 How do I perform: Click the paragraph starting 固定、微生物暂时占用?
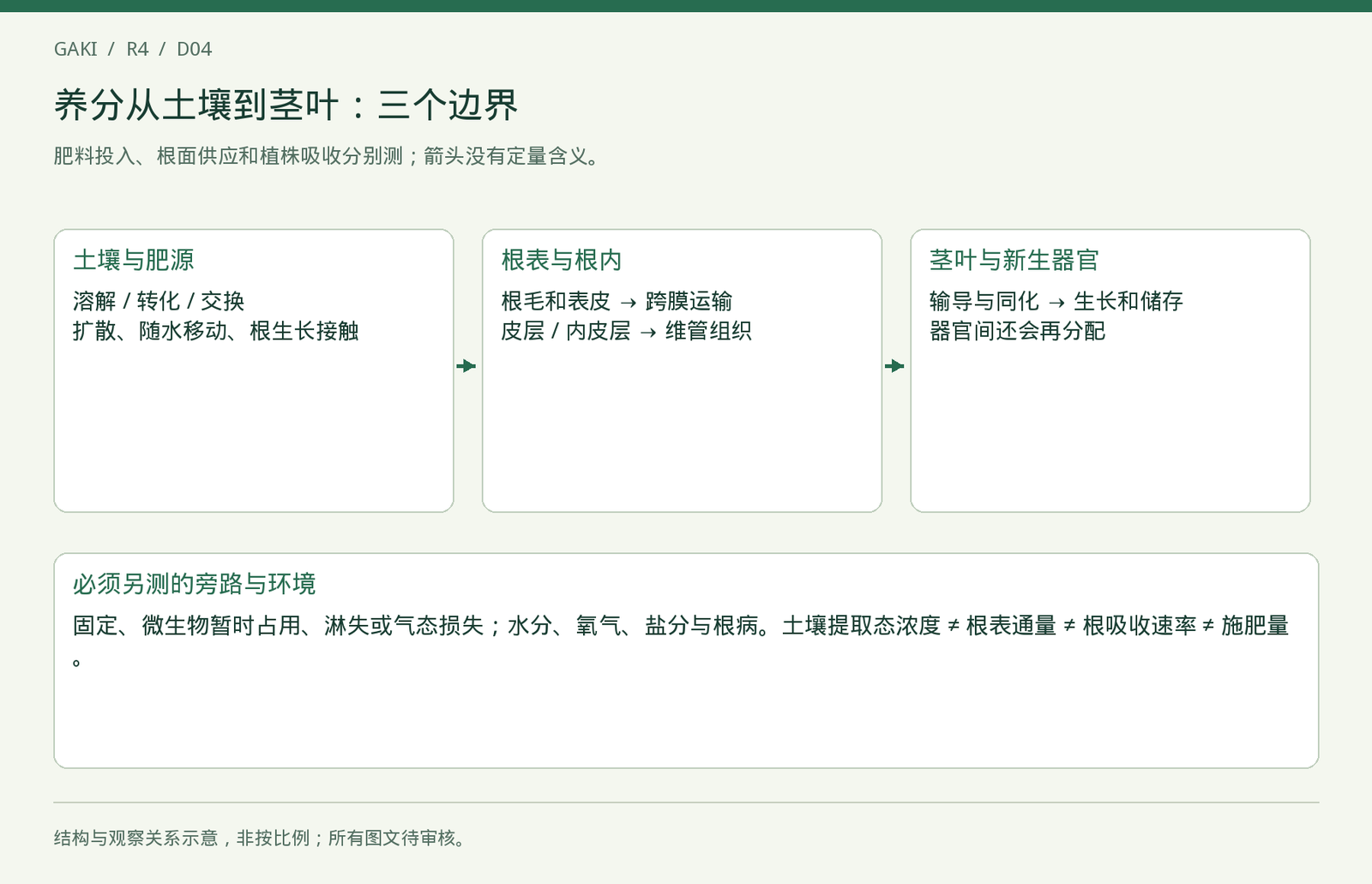[x=682, y=642]
